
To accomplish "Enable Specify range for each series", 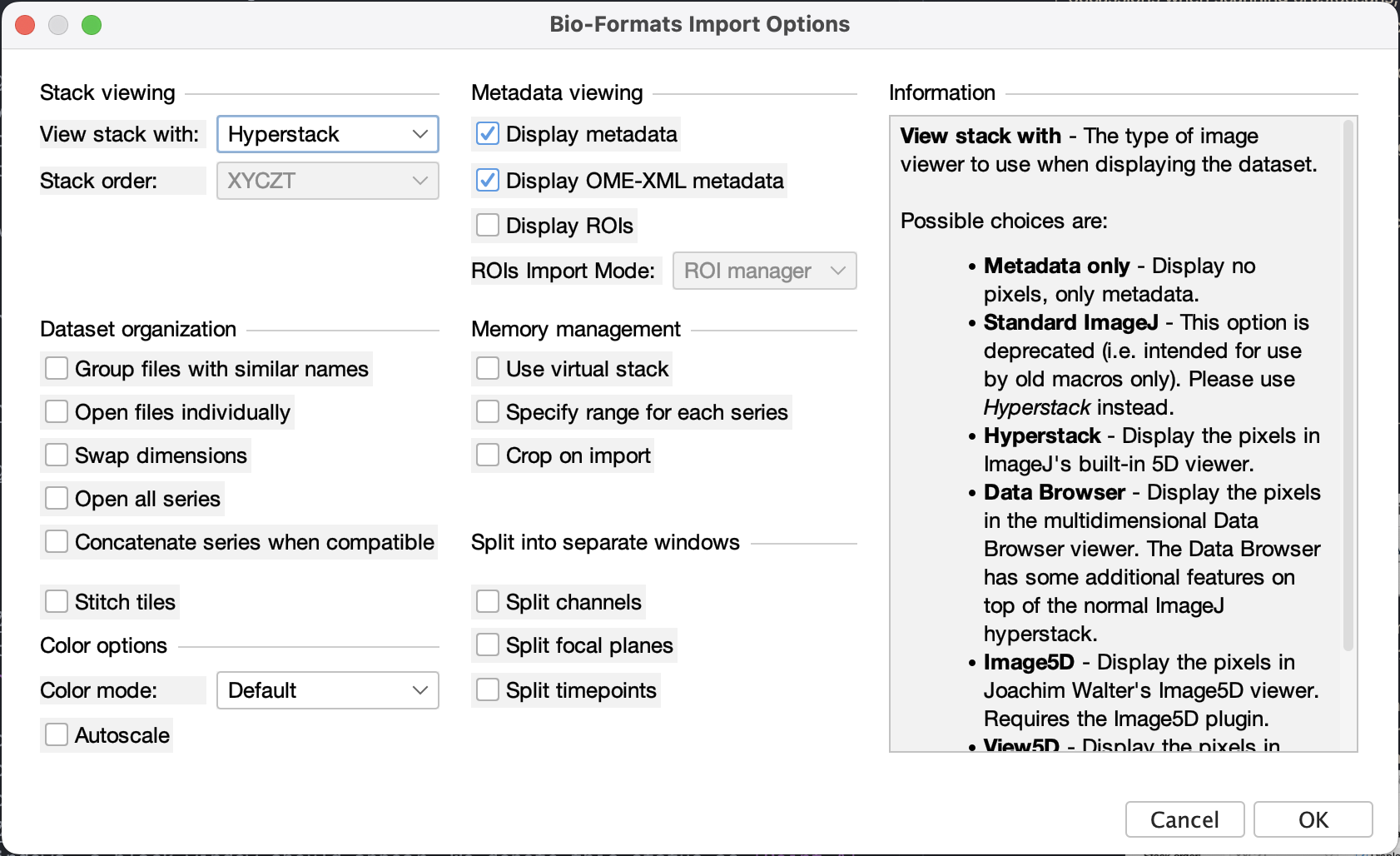I will click(x=488, y=412).
